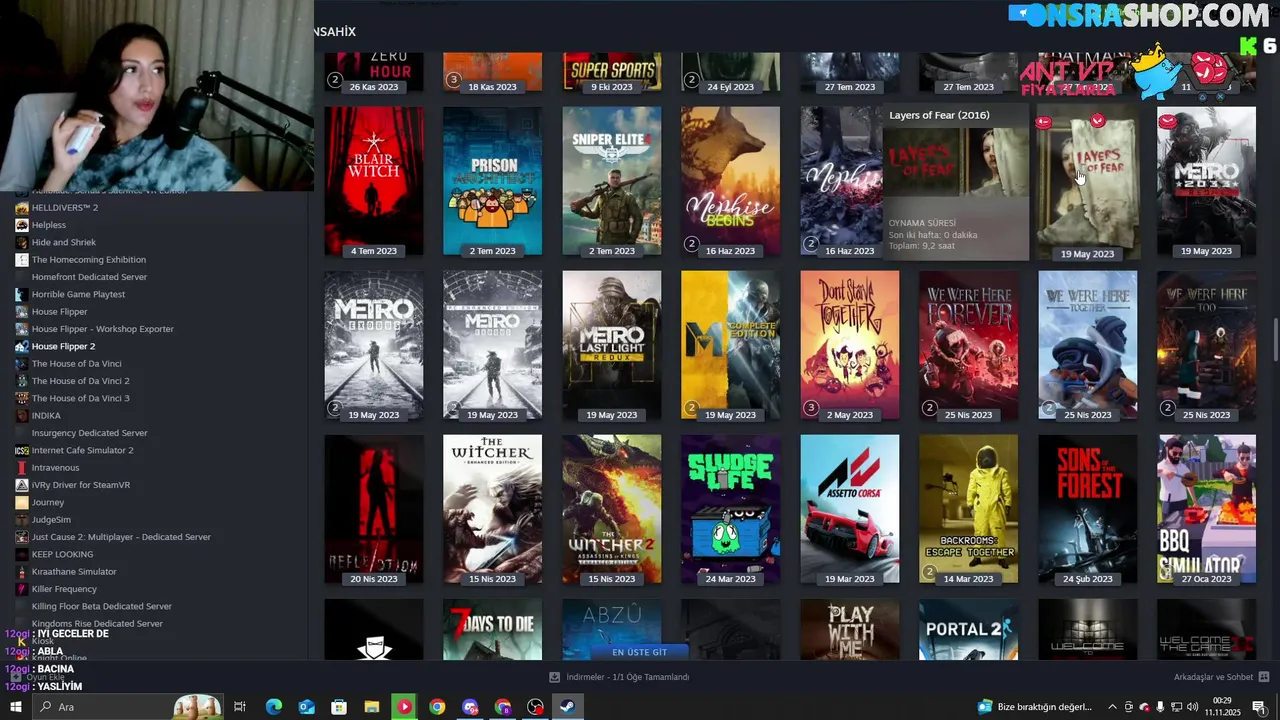The height and width of the screenshot is (720, 1280).
Task: Click the Sons of the Forest cover
Action: 1087,509
